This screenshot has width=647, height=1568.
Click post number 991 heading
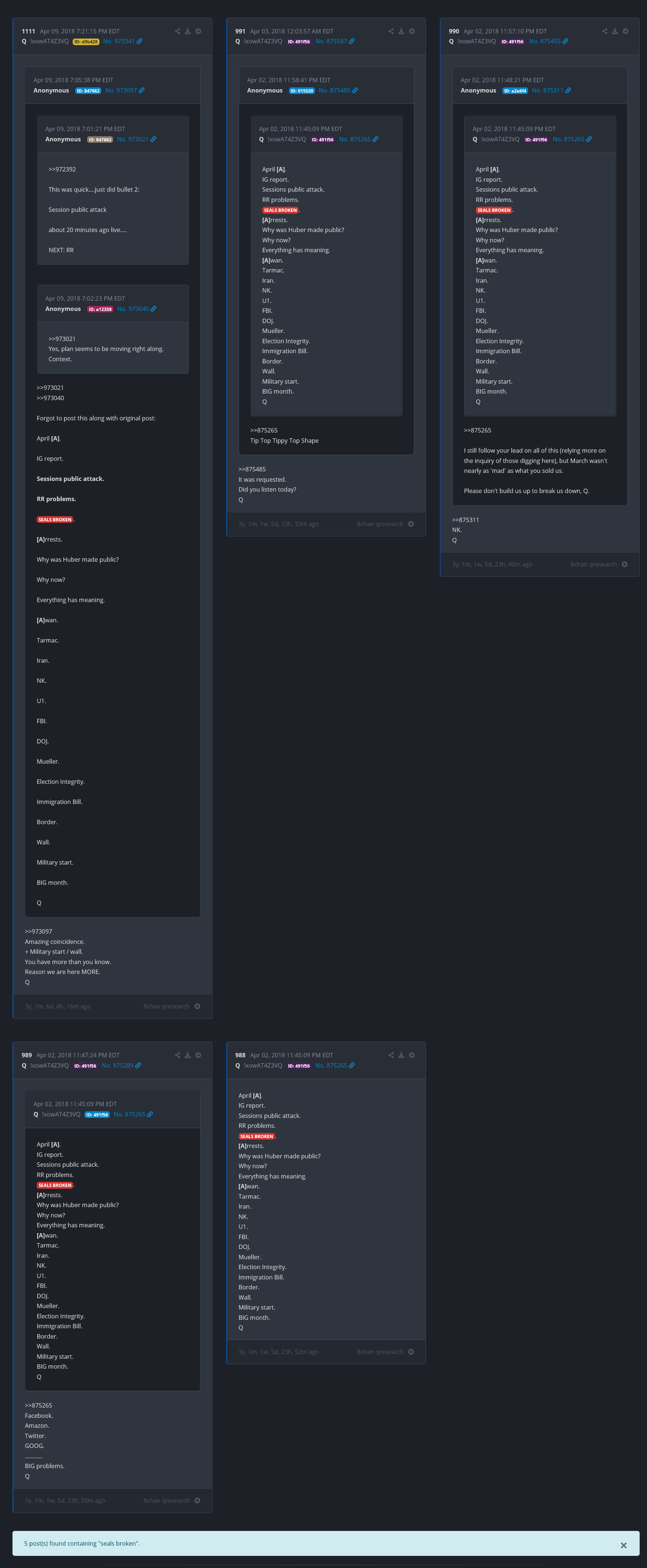coord(241,31)
